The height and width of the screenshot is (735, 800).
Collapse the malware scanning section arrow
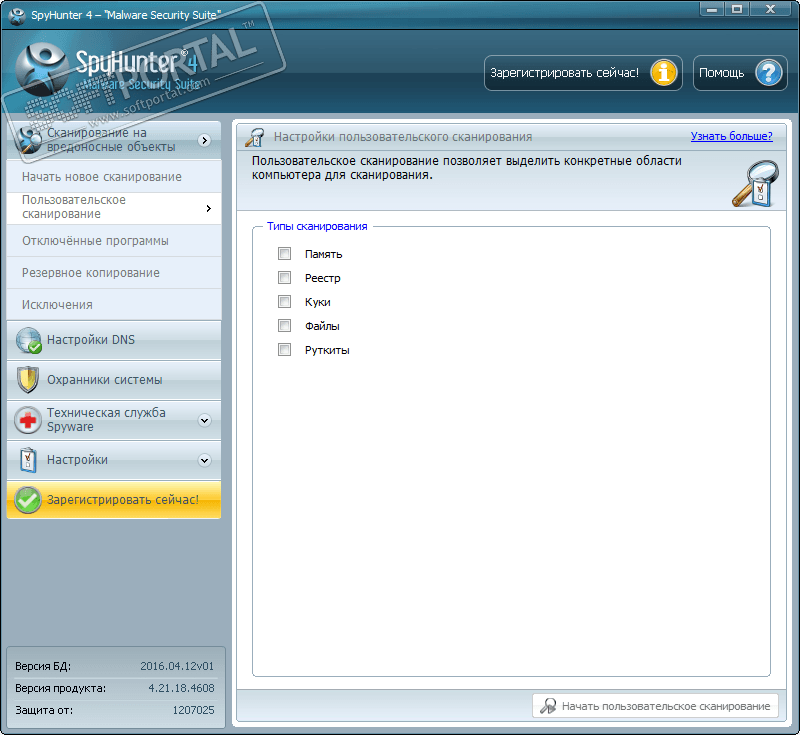point(205,140)
